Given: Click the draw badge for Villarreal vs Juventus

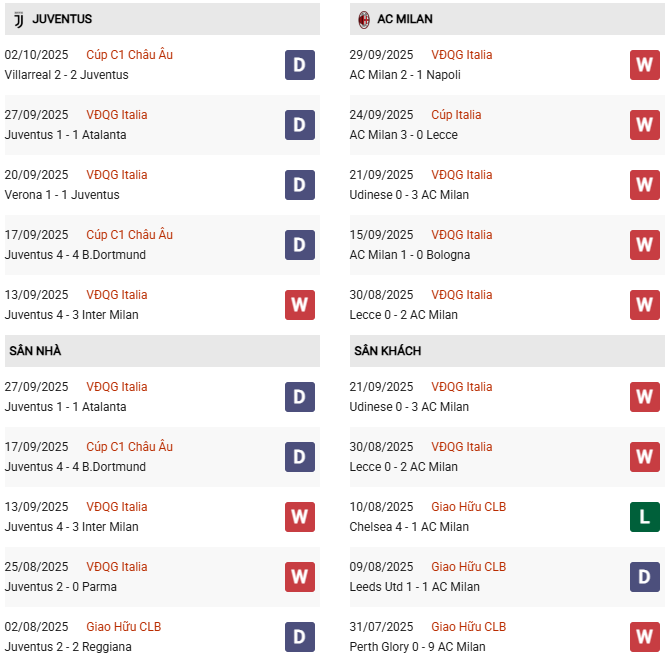Looking at the screenshot, I should pos(300,65).
